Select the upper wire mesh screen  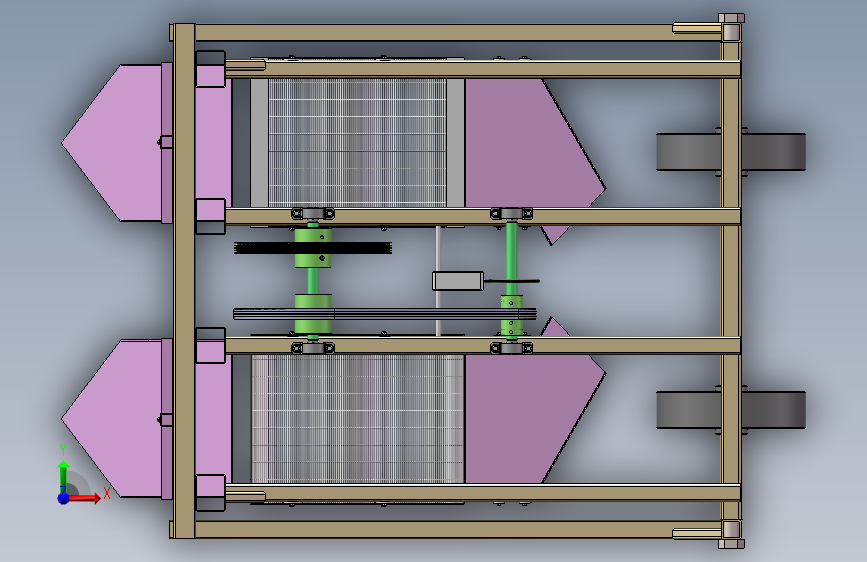coord(357,143)
